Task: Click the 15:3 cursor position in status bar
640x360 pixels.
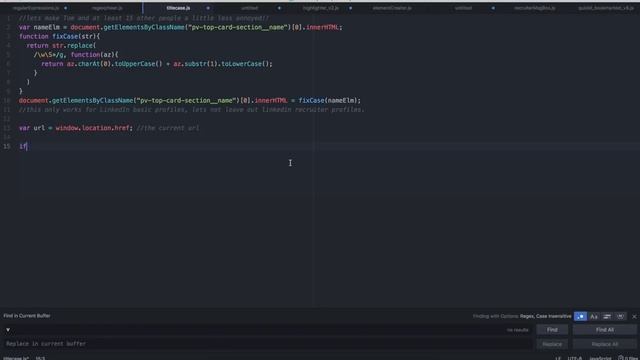Action: pyautogui.click(x=40, y=358)
